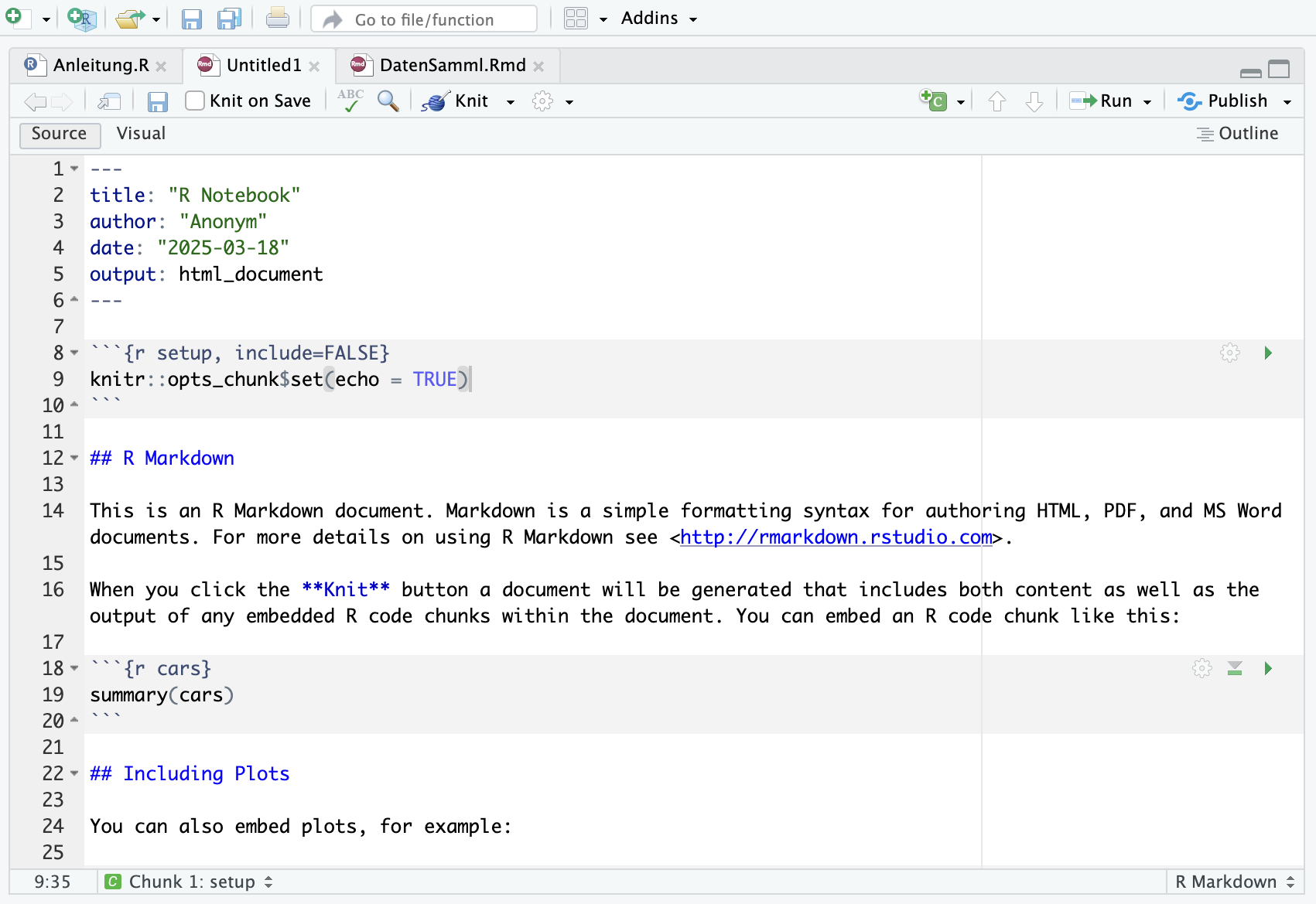This screenshot has width=1316, height=904.
Task: Collapse the R Markdown section at line 12
Action: (74, 458)
